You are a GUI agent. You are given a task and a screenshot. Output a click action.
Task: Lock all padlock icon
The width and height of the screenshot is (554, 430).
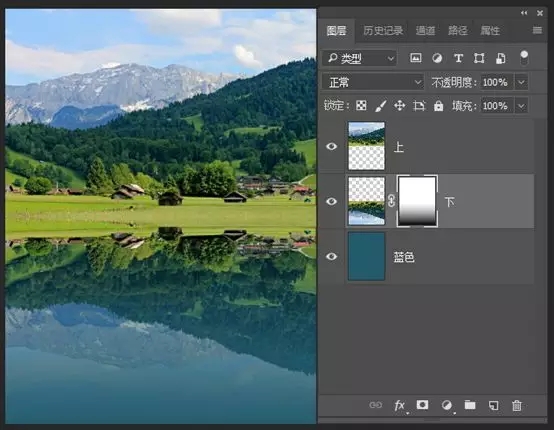[438, 106]
